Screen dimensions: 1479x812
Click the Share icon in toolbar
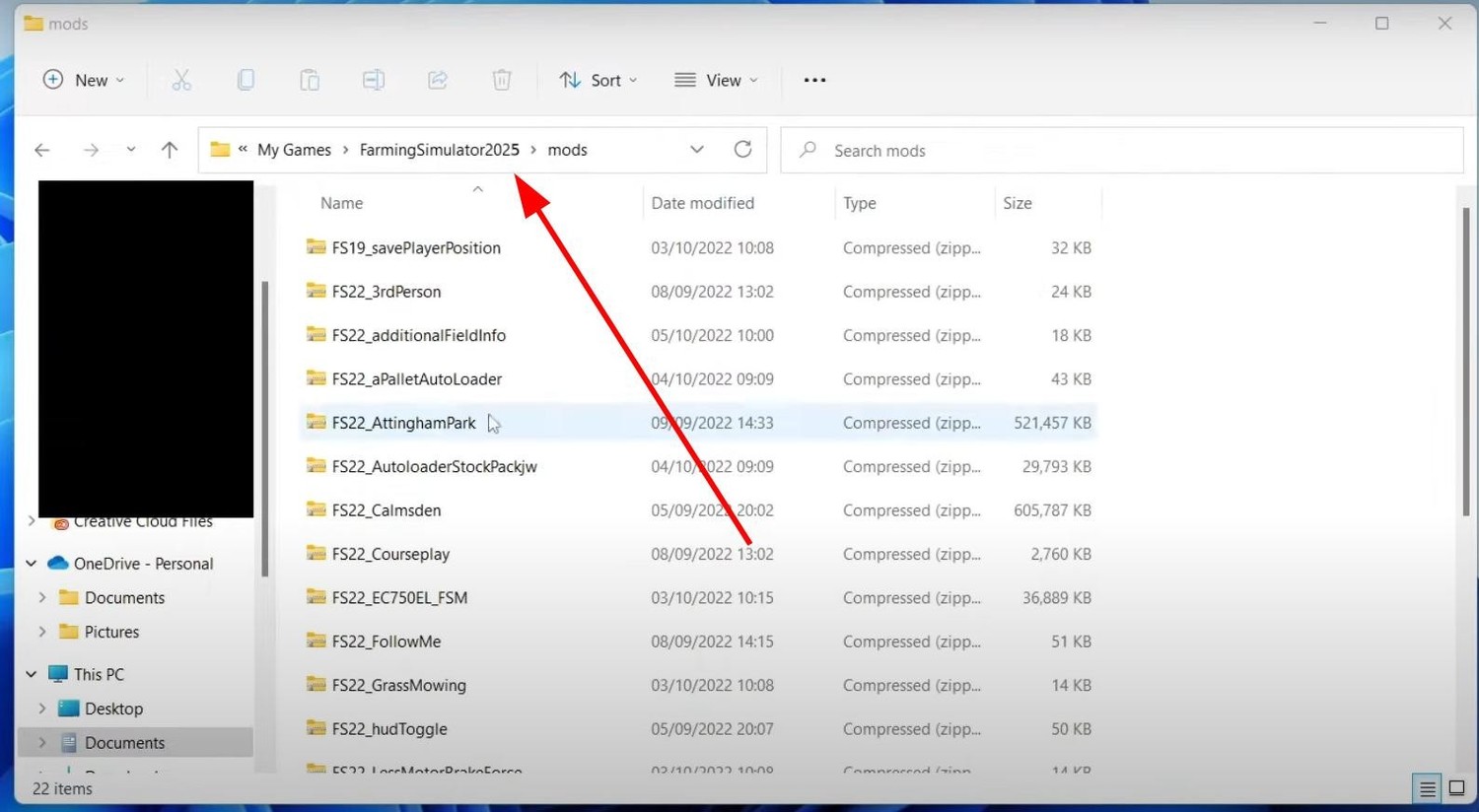click(x=438, y=80)
